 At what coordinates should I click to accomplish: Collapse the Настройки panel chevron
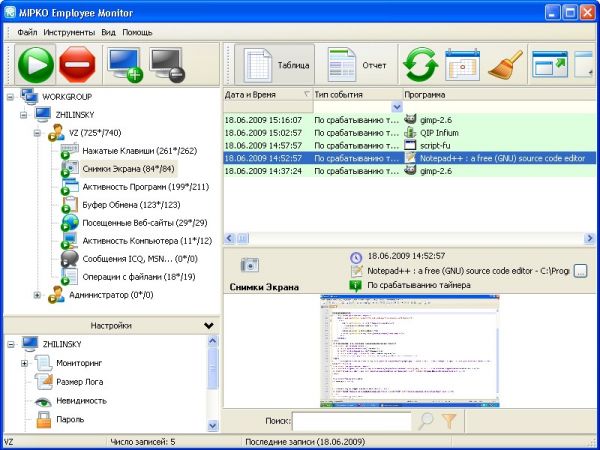208,325
